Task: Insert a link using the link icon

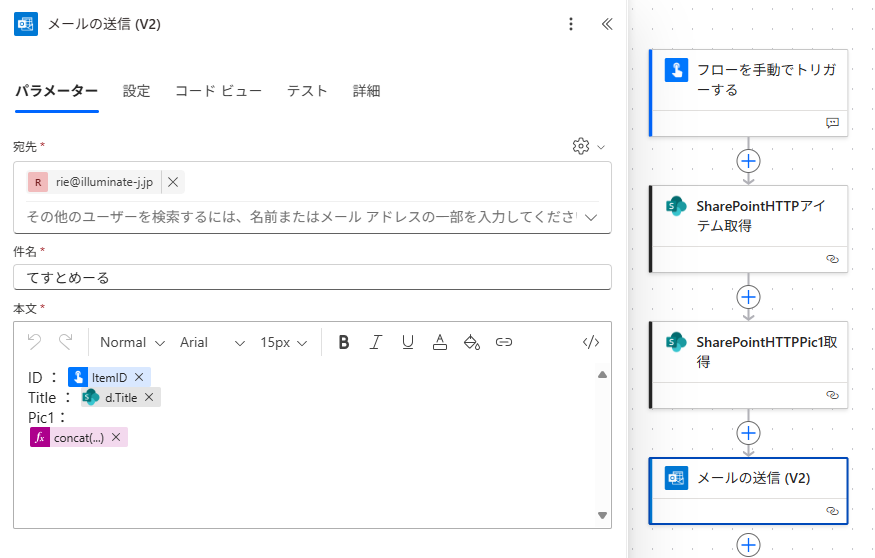Action: (504, 342)
